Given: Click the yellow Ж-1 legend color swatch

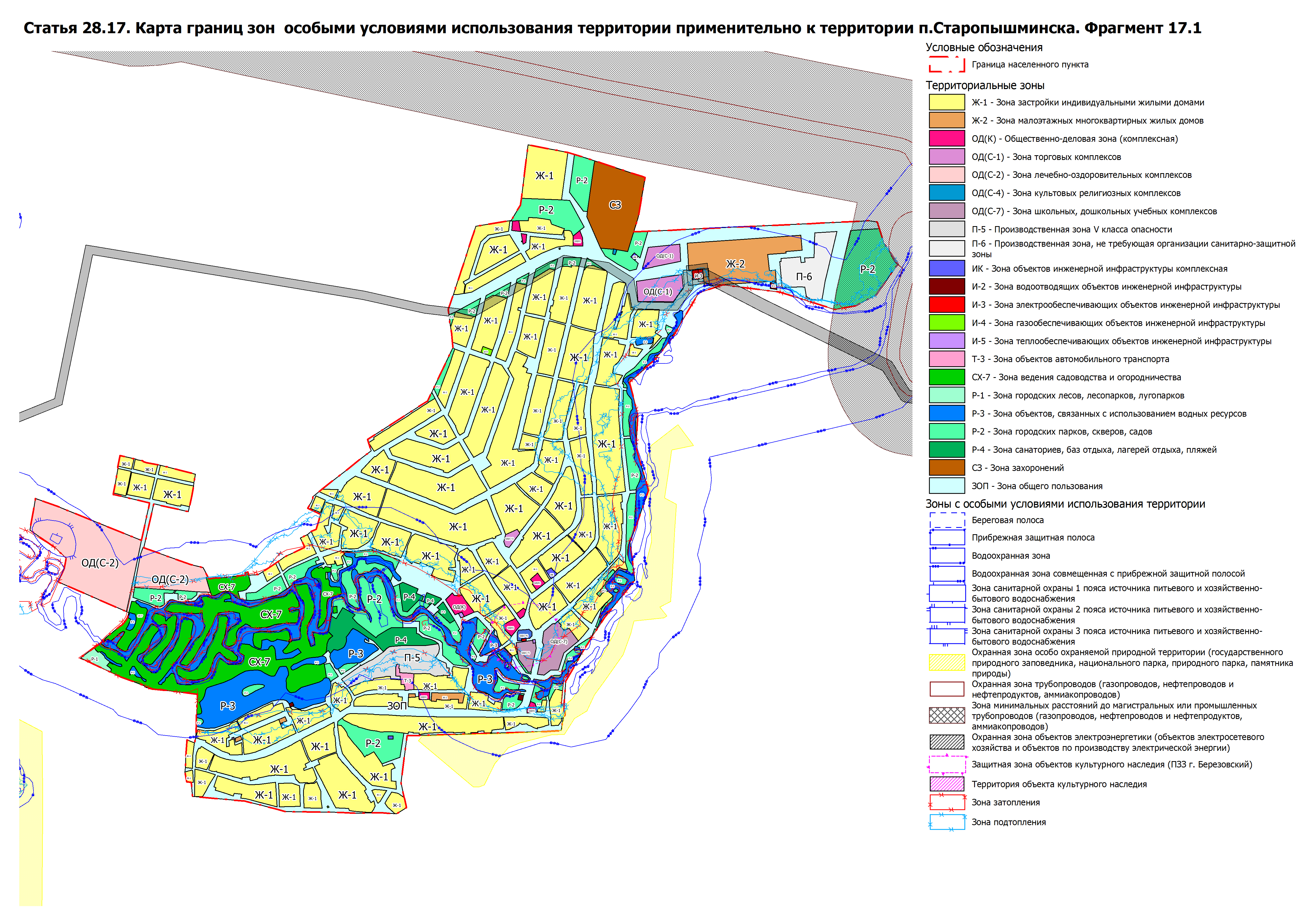Looking at the screenshot, I should click(947, 103).
